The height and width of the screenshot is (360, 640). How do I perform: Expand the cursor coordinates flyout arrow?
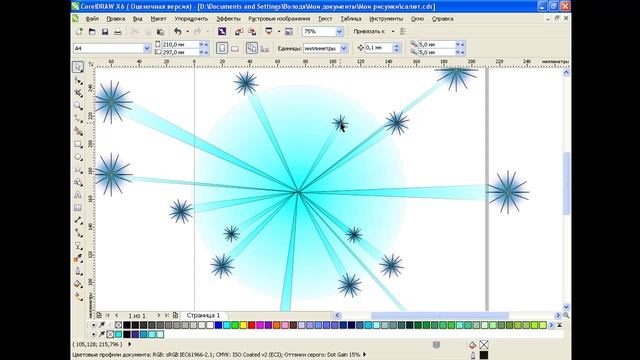[x=130, y=344]
